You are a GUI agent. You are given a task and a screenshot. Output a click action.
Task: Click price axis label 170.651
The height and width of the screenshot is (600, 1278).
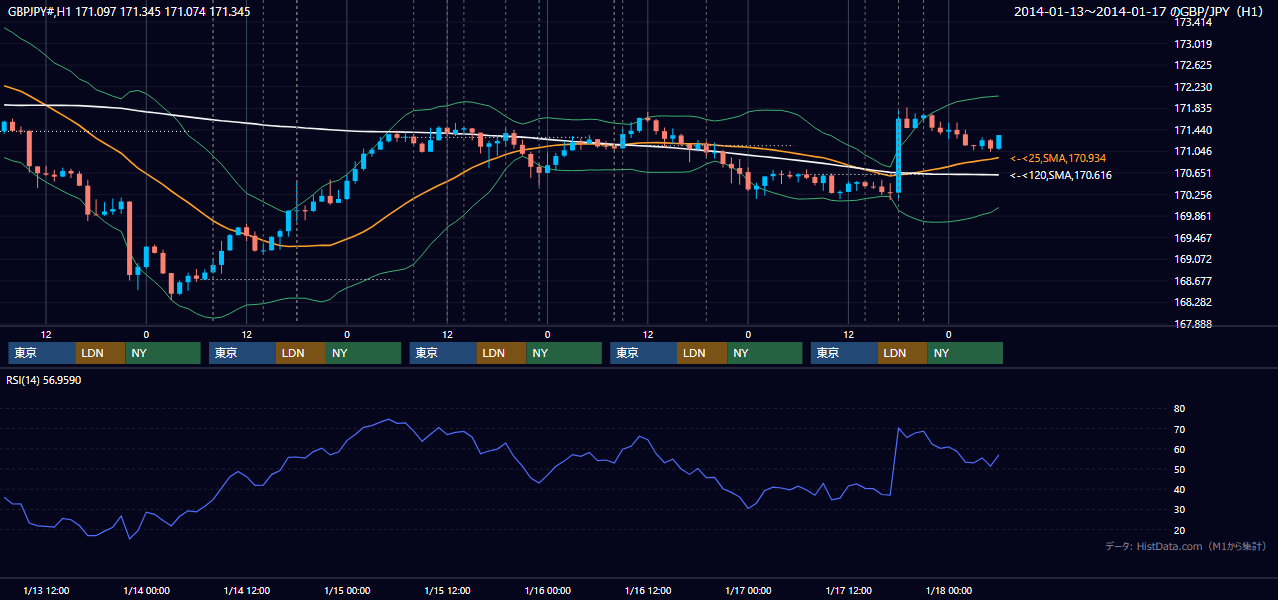pyautogui.click(x=1192, y=173)
